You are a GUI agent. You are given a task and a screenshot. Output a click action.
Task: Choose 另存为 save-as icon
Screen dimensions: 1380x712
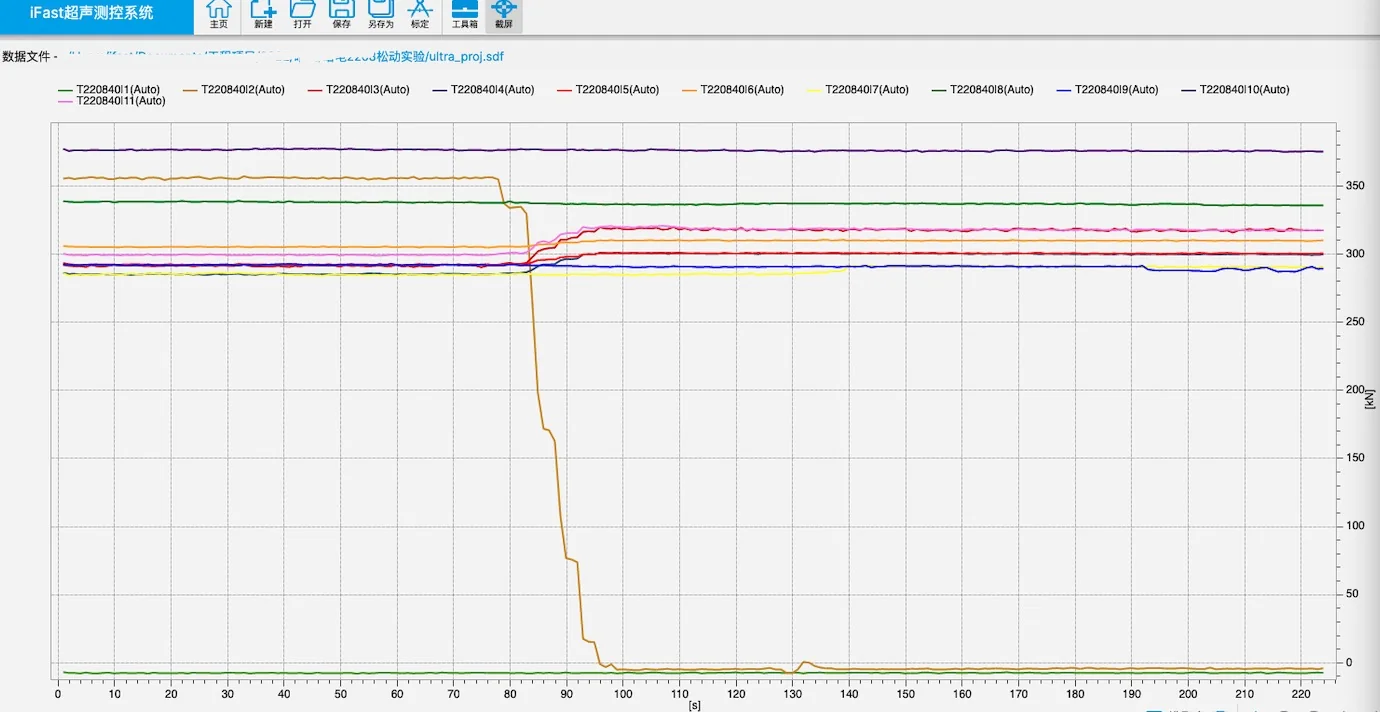(x=381, y=15)
